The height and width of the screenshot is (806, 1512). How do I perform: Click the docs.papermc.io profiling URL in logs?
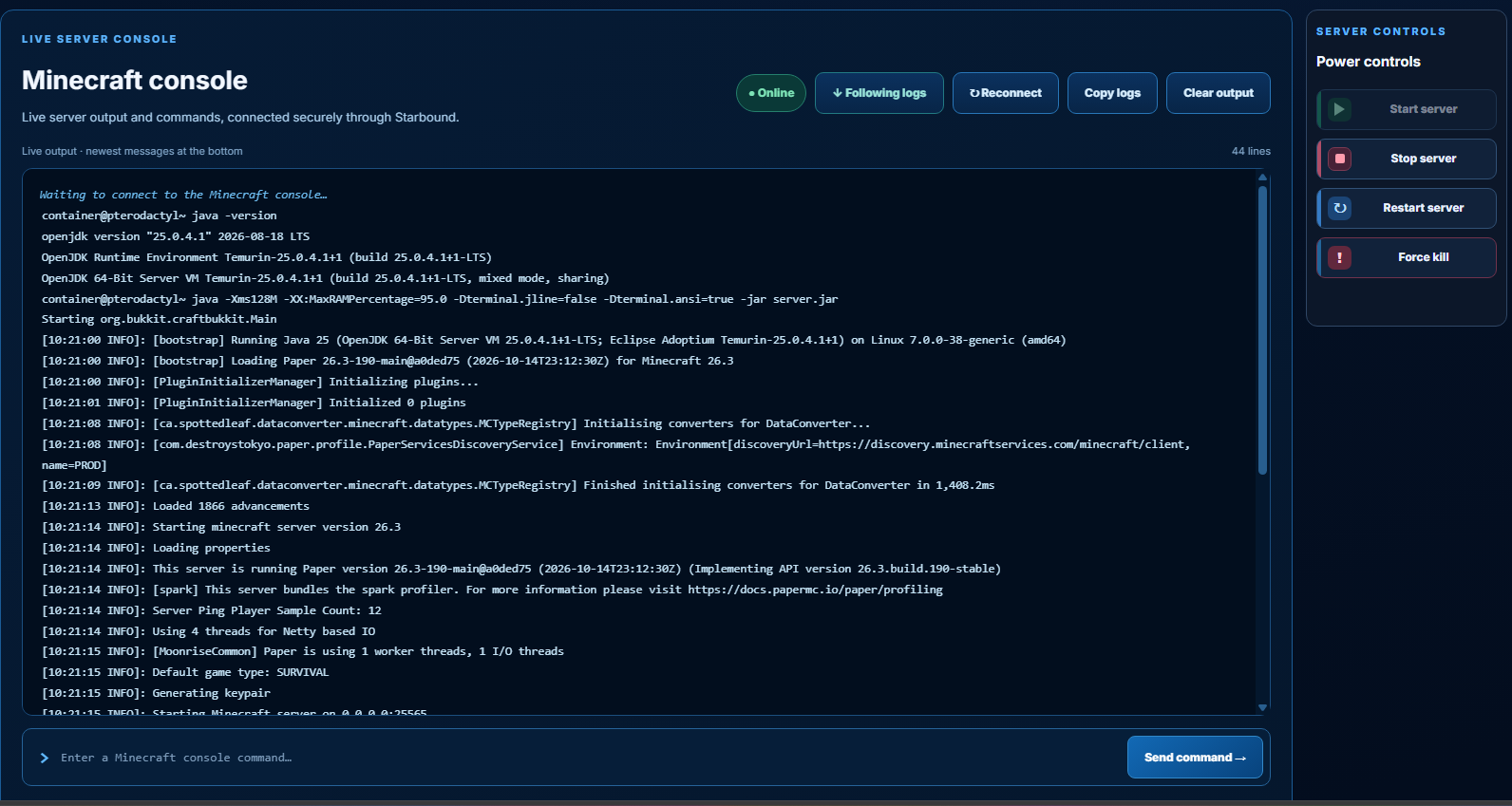tap(815, 590)
